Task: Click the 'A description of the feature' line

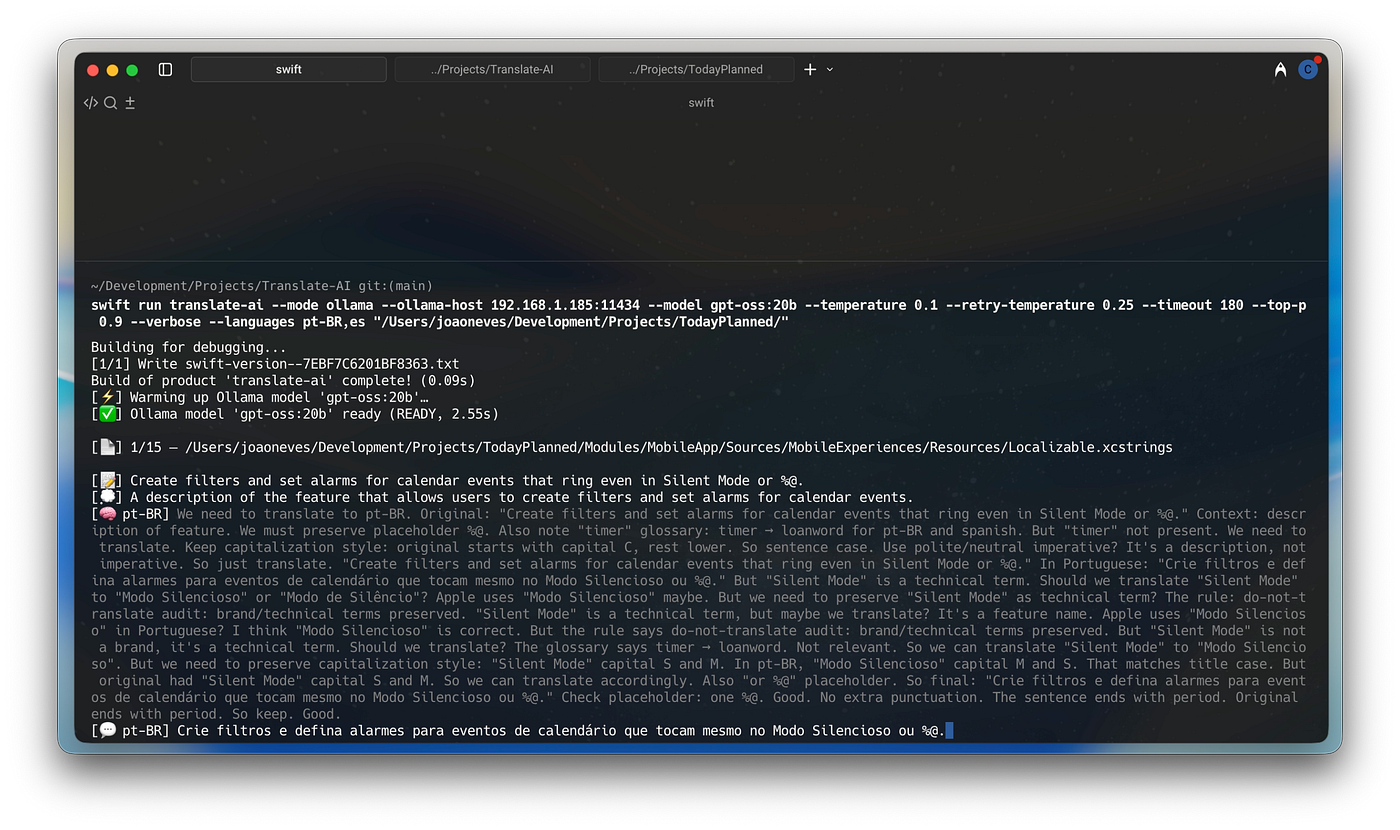Action: point(502,497)
